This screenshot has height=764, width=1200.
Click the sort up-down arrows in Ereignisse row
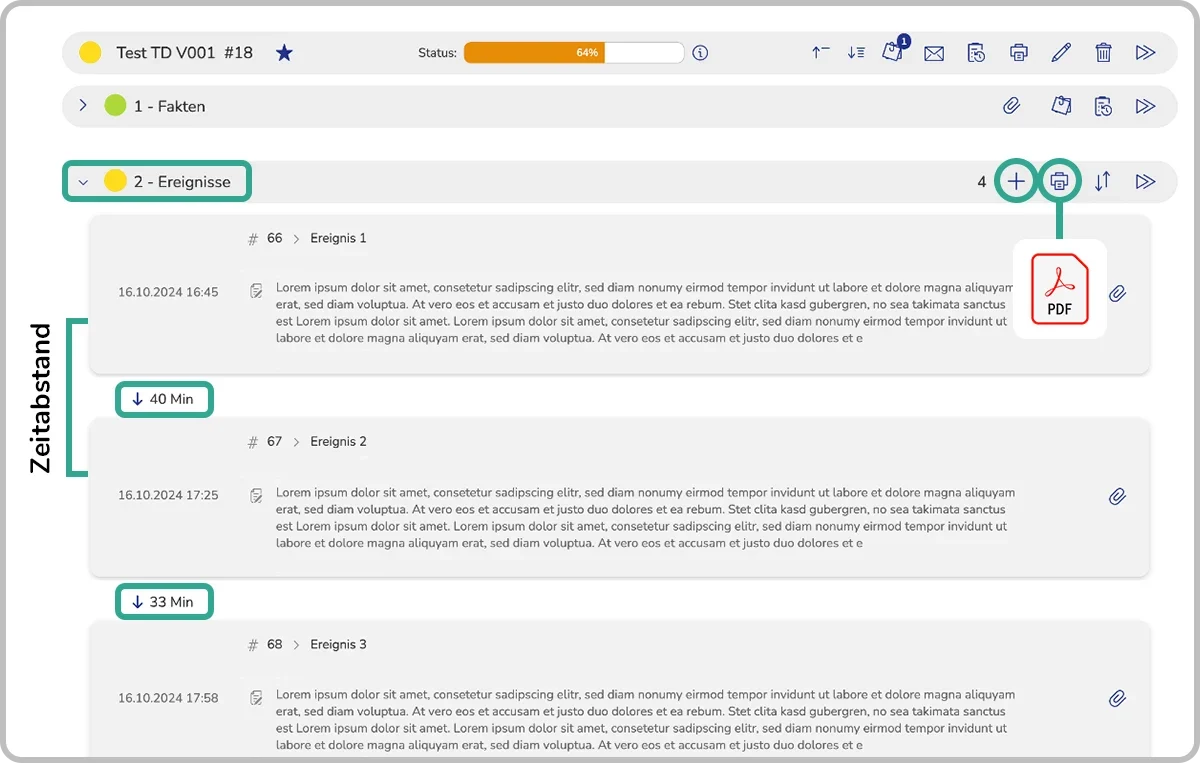[1103, 182]
